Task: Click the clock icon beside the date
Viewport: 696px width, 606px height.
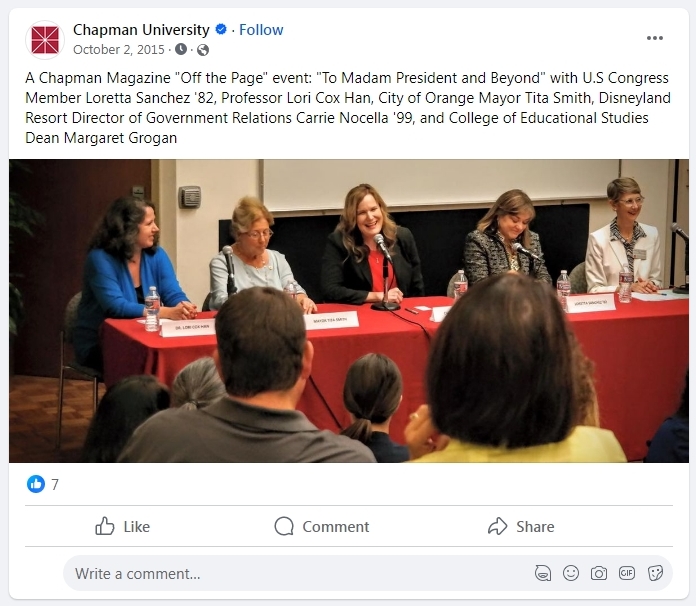Action: [x=181, y=49]
